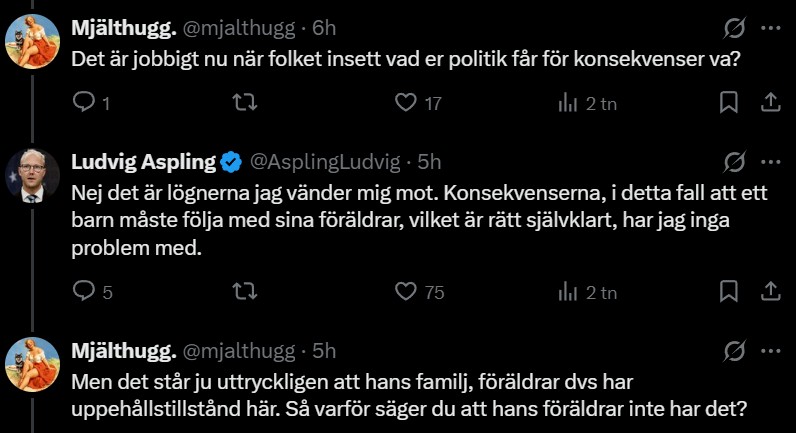
Task: Like Ludvig Aspling's tweet with 75 likes
Action: click(x=405, y=292)
